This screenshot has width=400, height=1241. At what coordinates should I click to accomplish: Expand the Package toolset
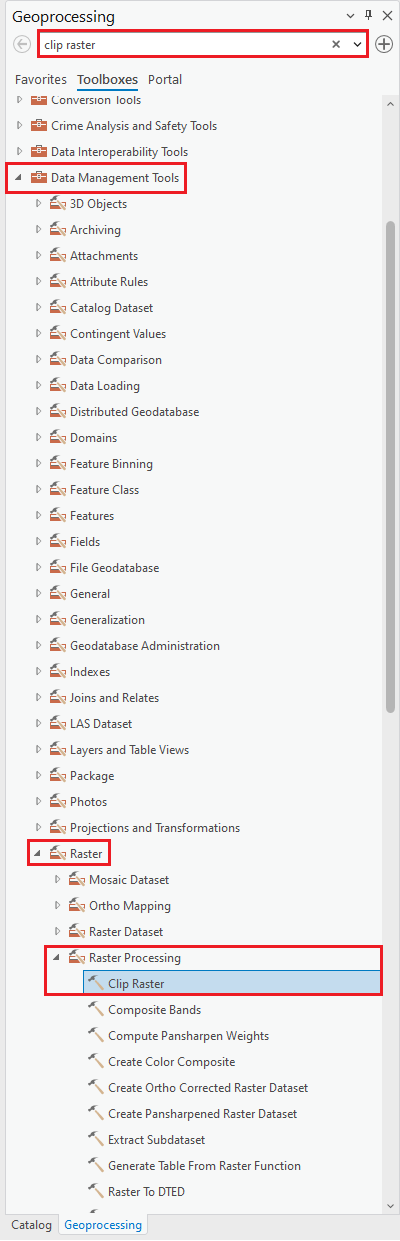click(38, 776)
